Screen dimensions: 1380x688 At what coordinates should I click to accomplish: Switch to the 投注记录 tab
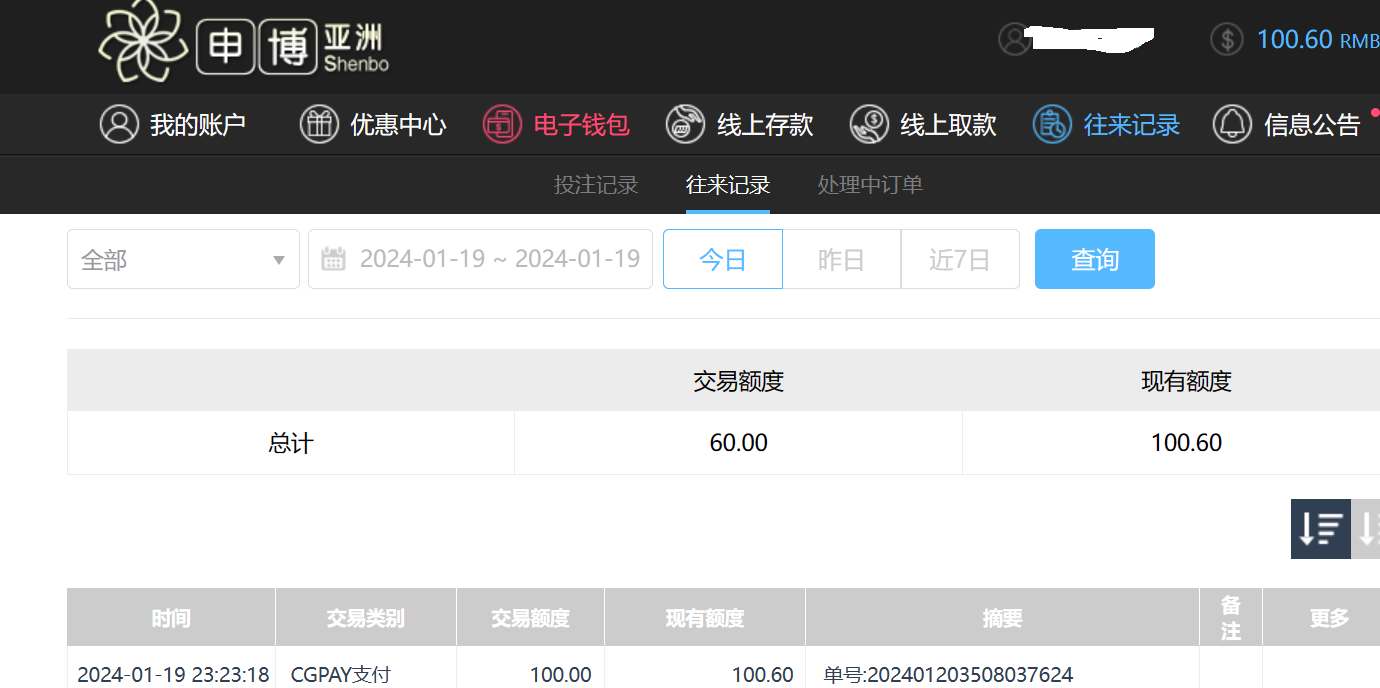click(596, 185)
